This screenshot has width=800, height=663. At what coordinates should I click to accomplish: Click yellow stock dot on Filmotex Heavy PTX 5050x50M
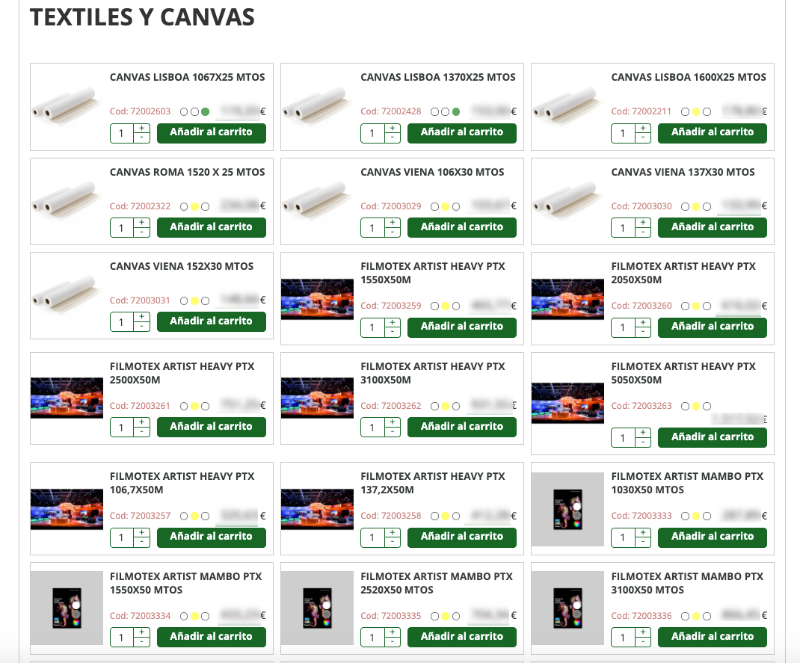[696, 406]
